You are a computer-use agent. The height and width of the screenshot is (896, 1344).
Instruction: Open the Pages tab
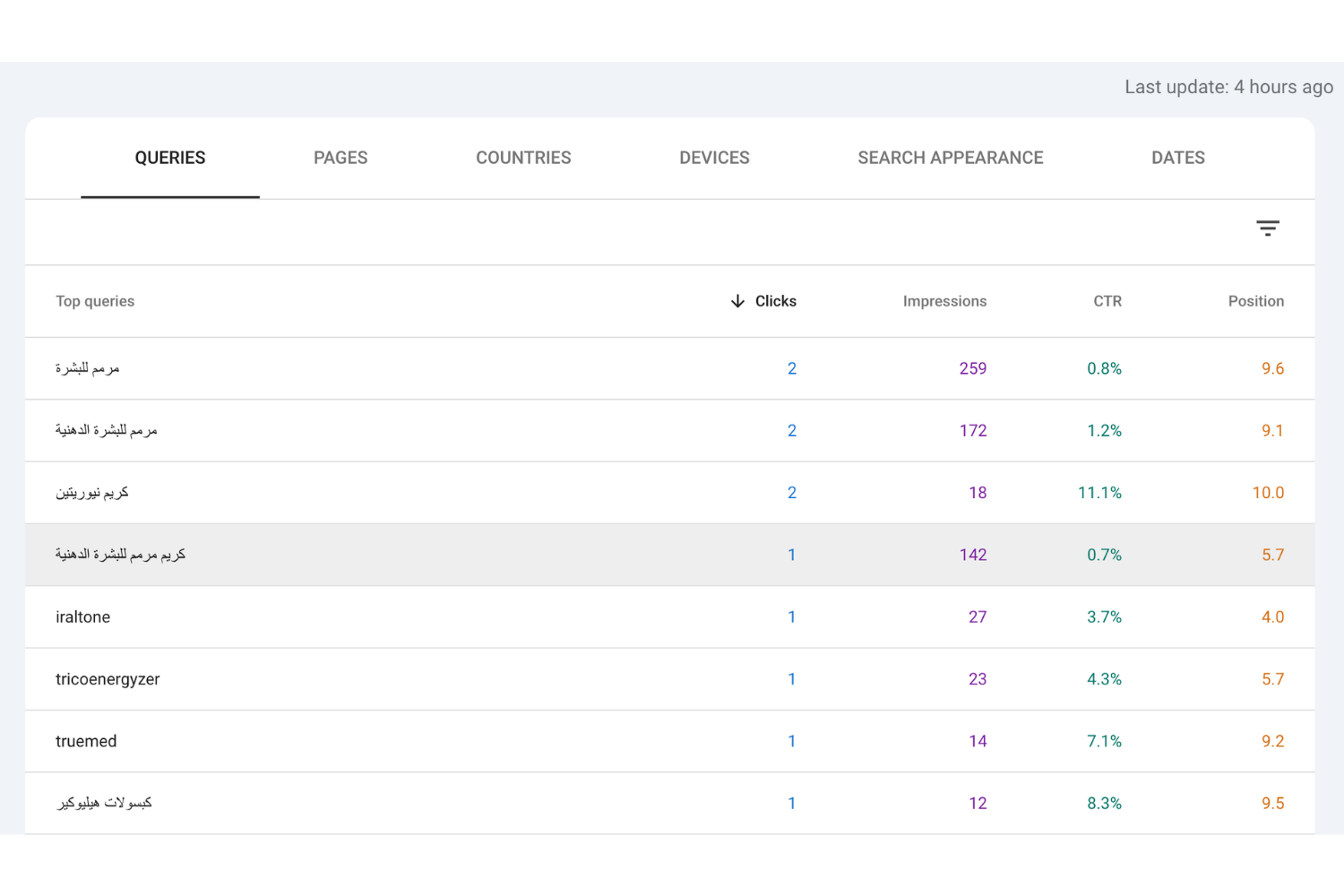[x=340, y=158]
